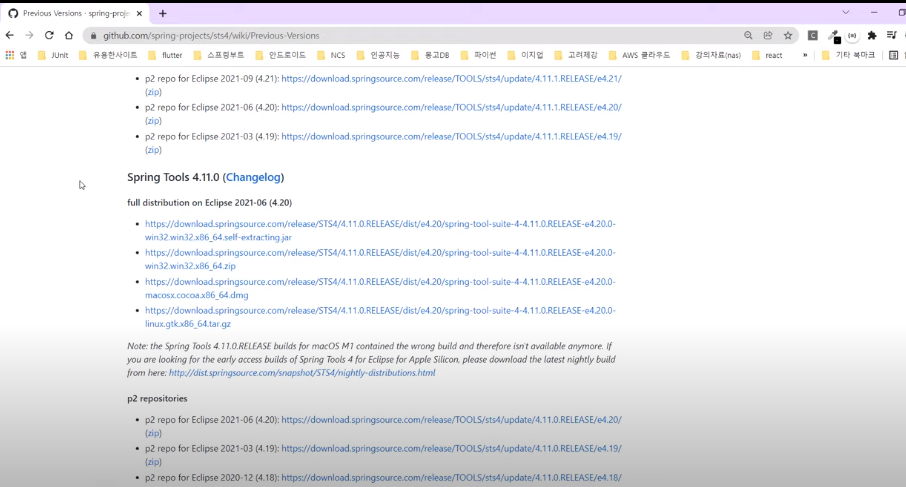This screenshot has height=487, width=906.
Task: Open the nightly-distributions.html snapshot link
Action: pos(302,373)
